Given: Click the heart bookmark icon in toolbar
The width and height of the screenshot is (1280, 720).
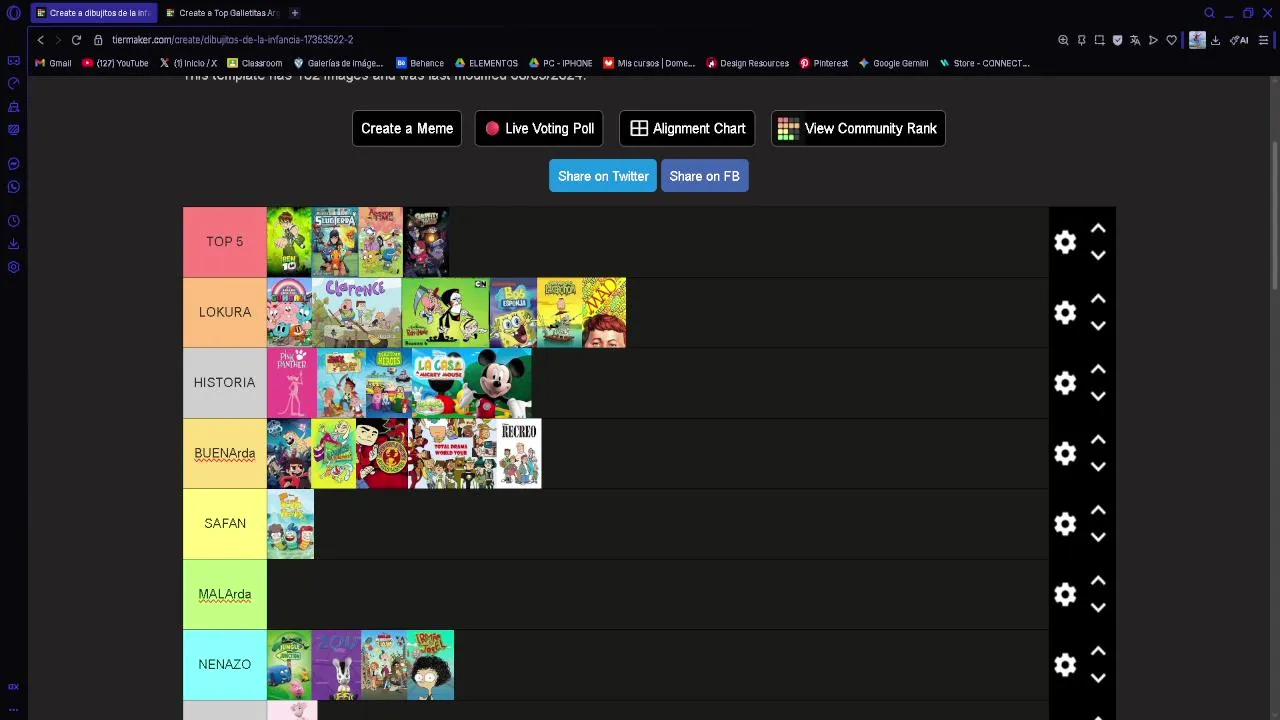Looking at the screenshot, I should [x=1171, y=40].
